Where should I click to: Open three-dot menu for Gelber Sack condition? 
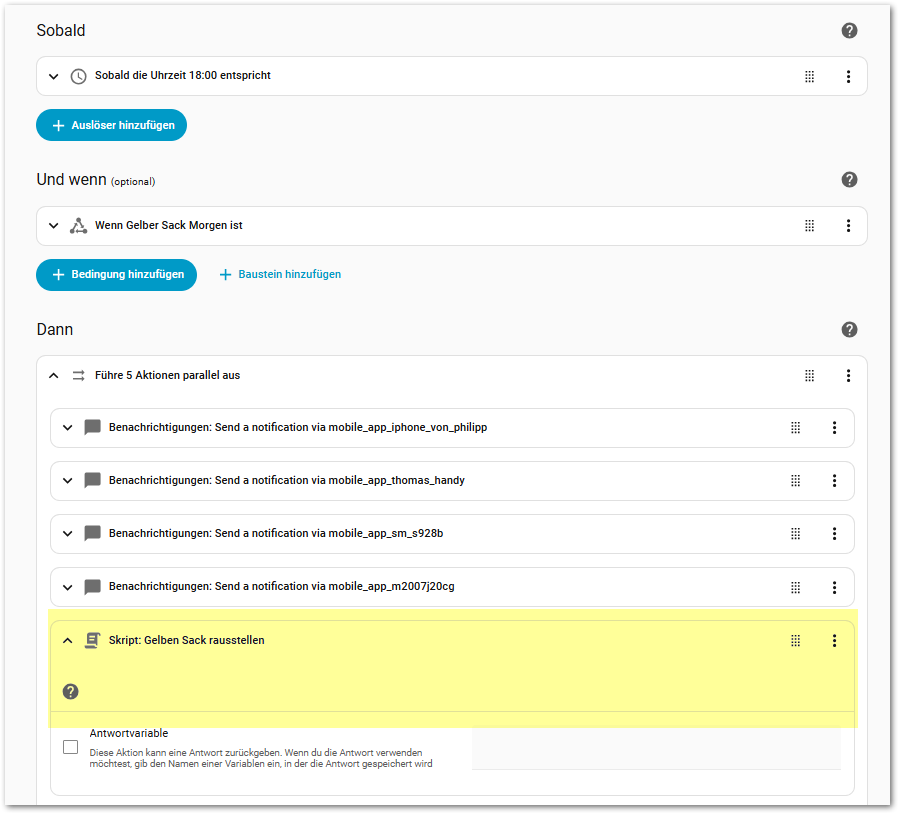(x=848, y=226)
